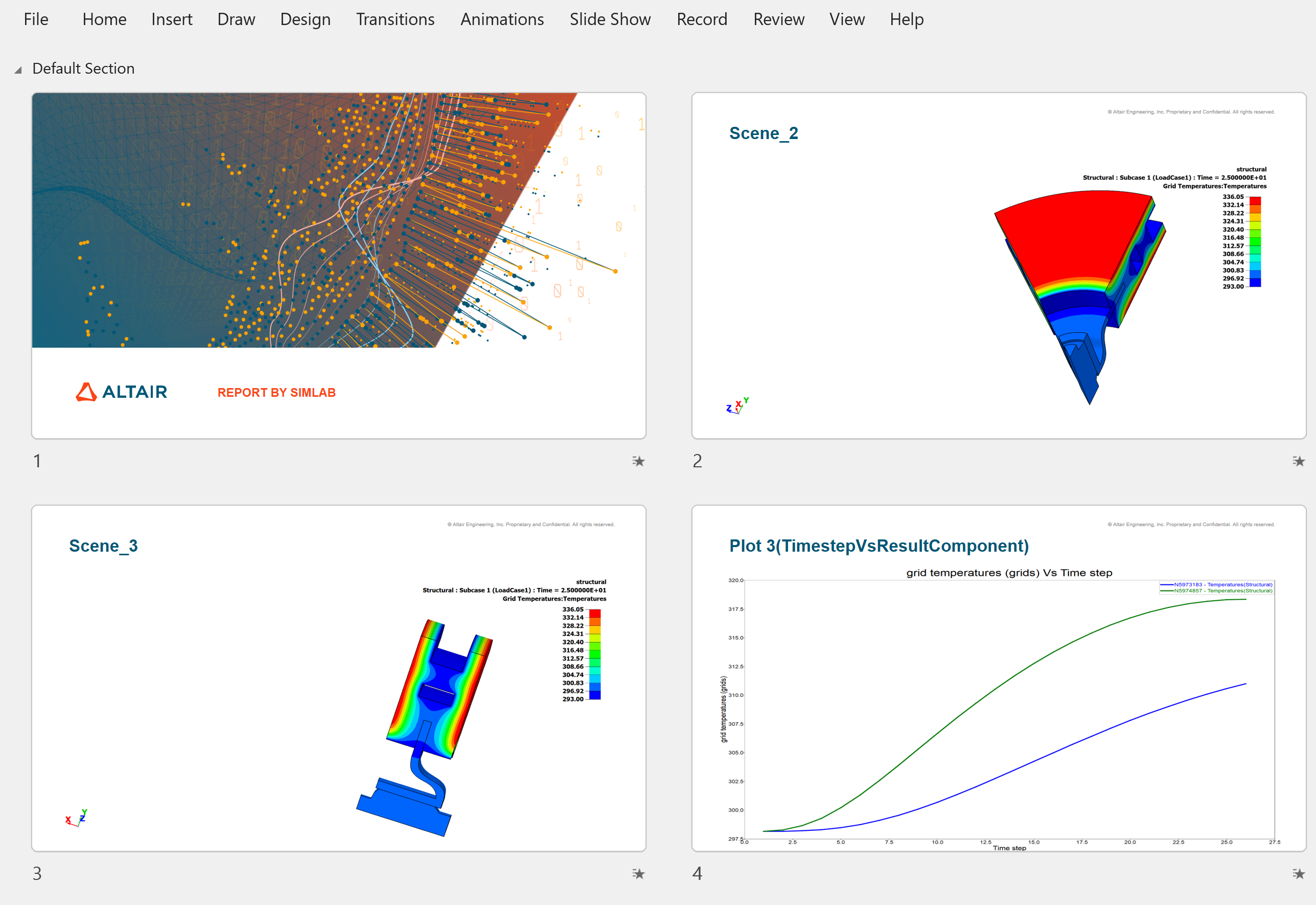Click REPORT BY SIMLAB text on slide 1

point(276,392)
